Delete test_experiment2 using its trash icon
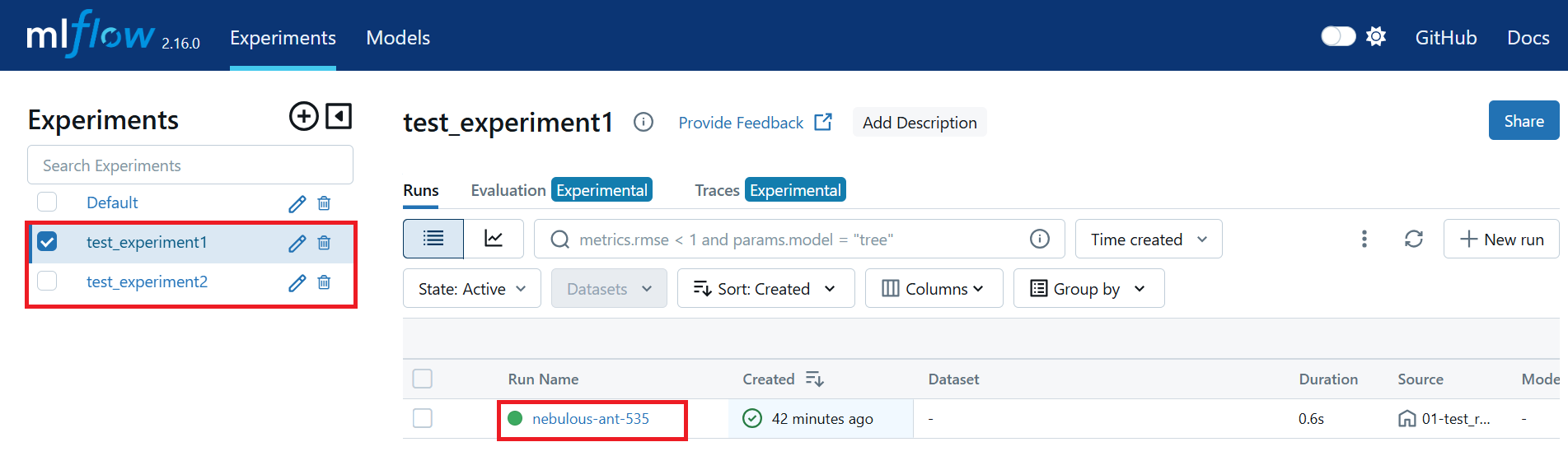Viewport: 1568px width, 456px height. (x=324, y=282)
